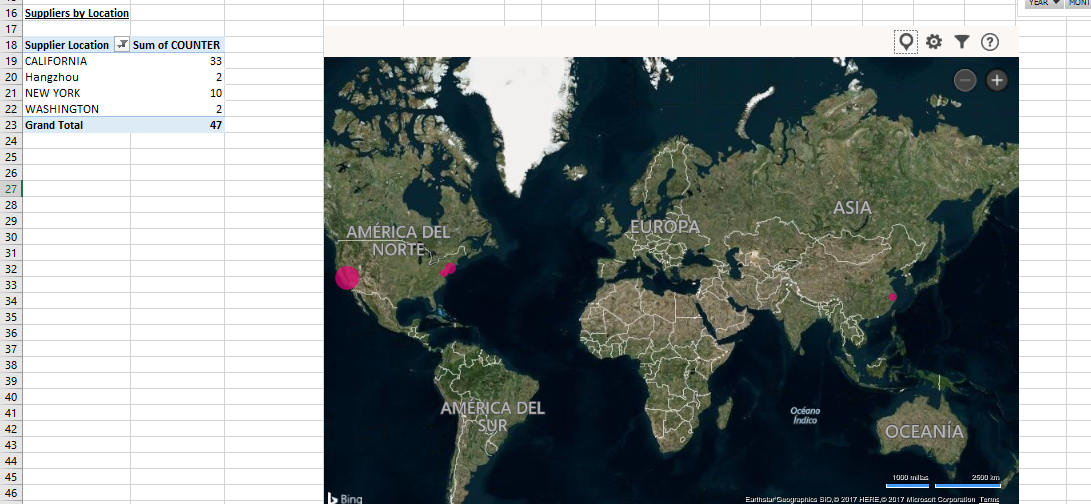This screenshot has width=1091, height=504.
Task: Click the 'Supplier Location' header cell text
Action: (67, 45)
